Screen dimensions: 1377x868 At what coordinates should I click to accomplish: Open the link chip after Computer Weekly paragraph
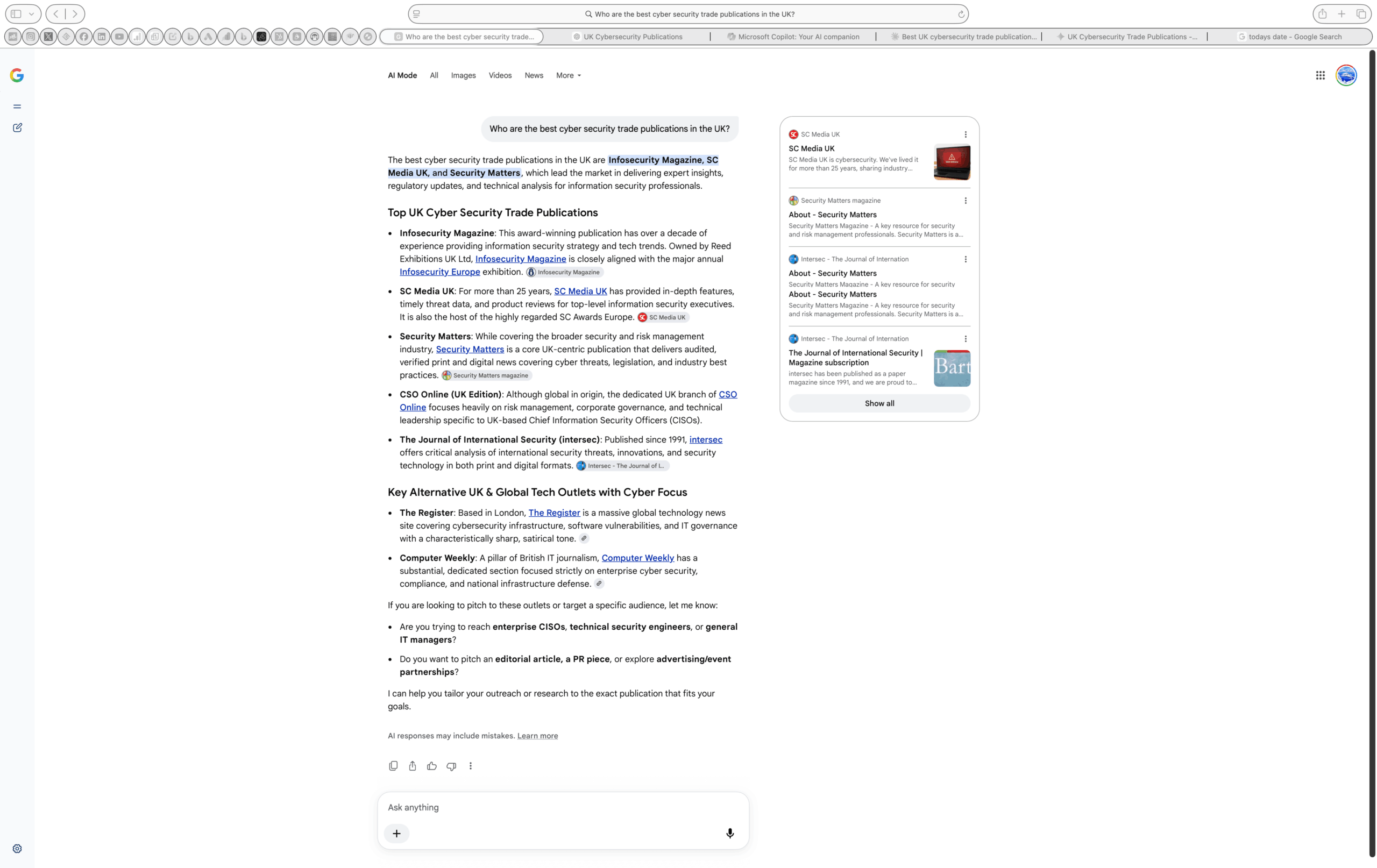[x=599, y=584]
